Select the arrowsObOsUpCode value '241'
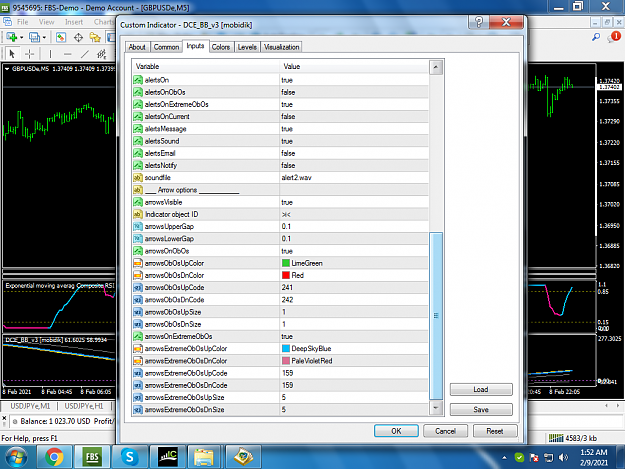Image resolution: width=625 pixels, height=469 pixels. [287, 287]
